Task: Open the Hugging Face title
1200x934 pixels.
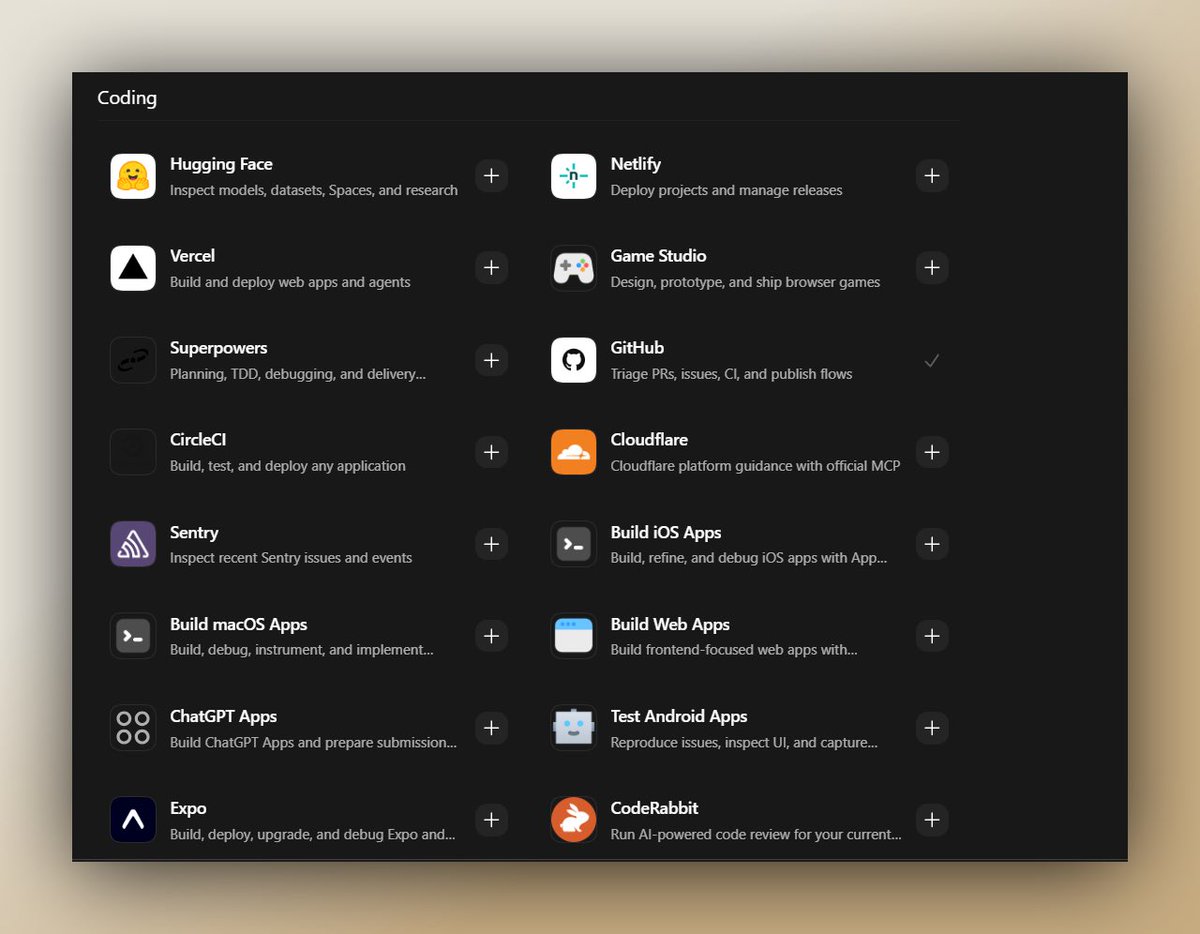Action: point(221,164)
